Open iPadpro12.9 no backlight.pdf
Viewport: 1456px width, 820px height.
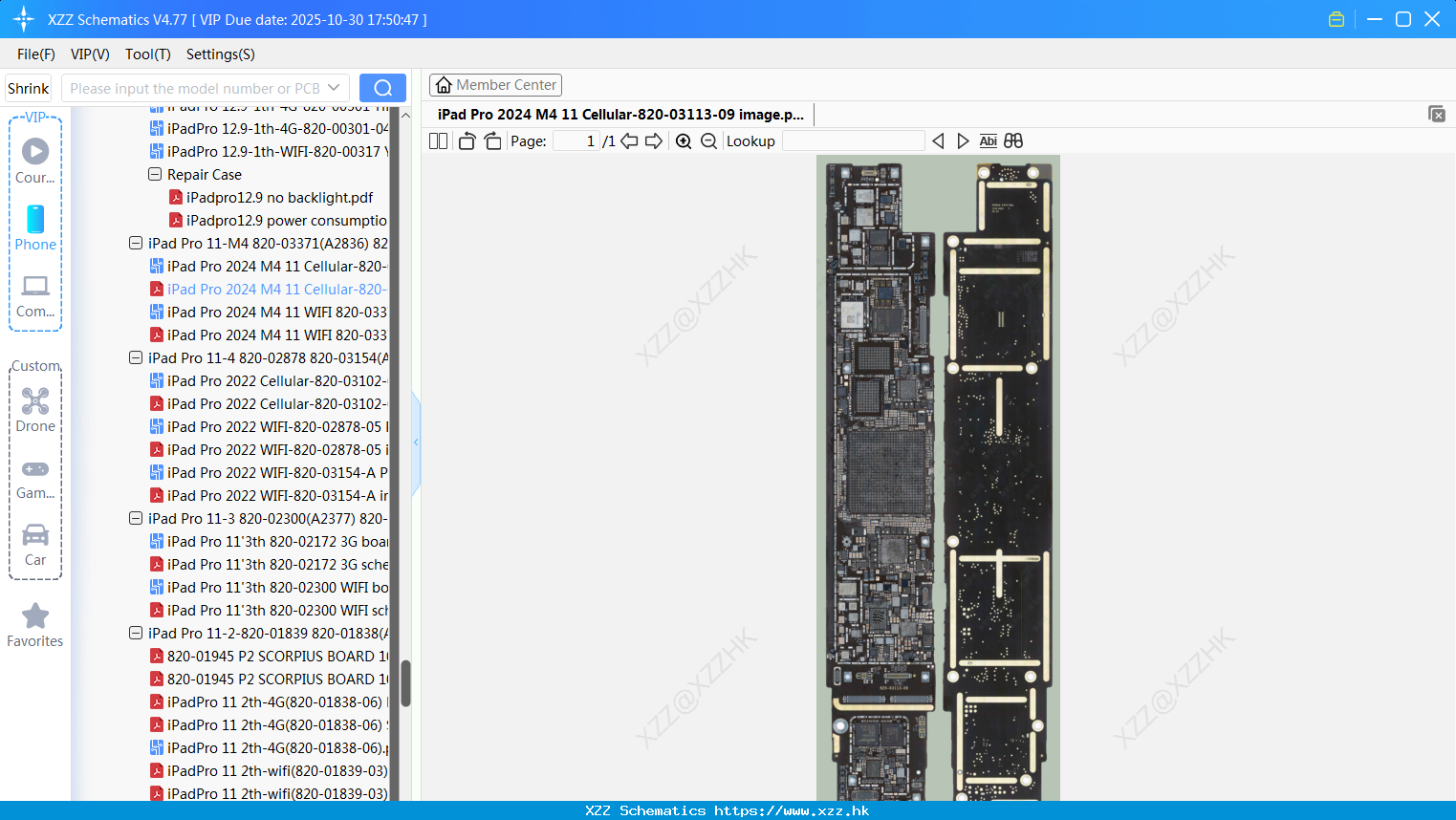pyautogui.click(x=279, y=197)
